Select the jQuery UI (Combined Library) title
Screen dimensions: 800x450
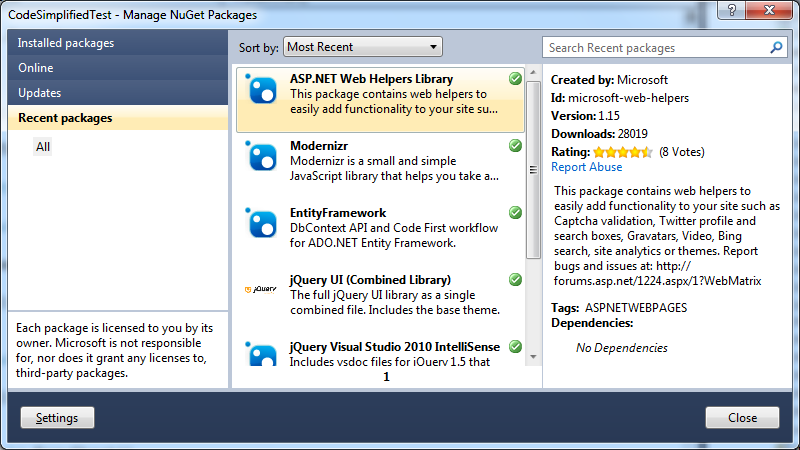click(370, 280)
